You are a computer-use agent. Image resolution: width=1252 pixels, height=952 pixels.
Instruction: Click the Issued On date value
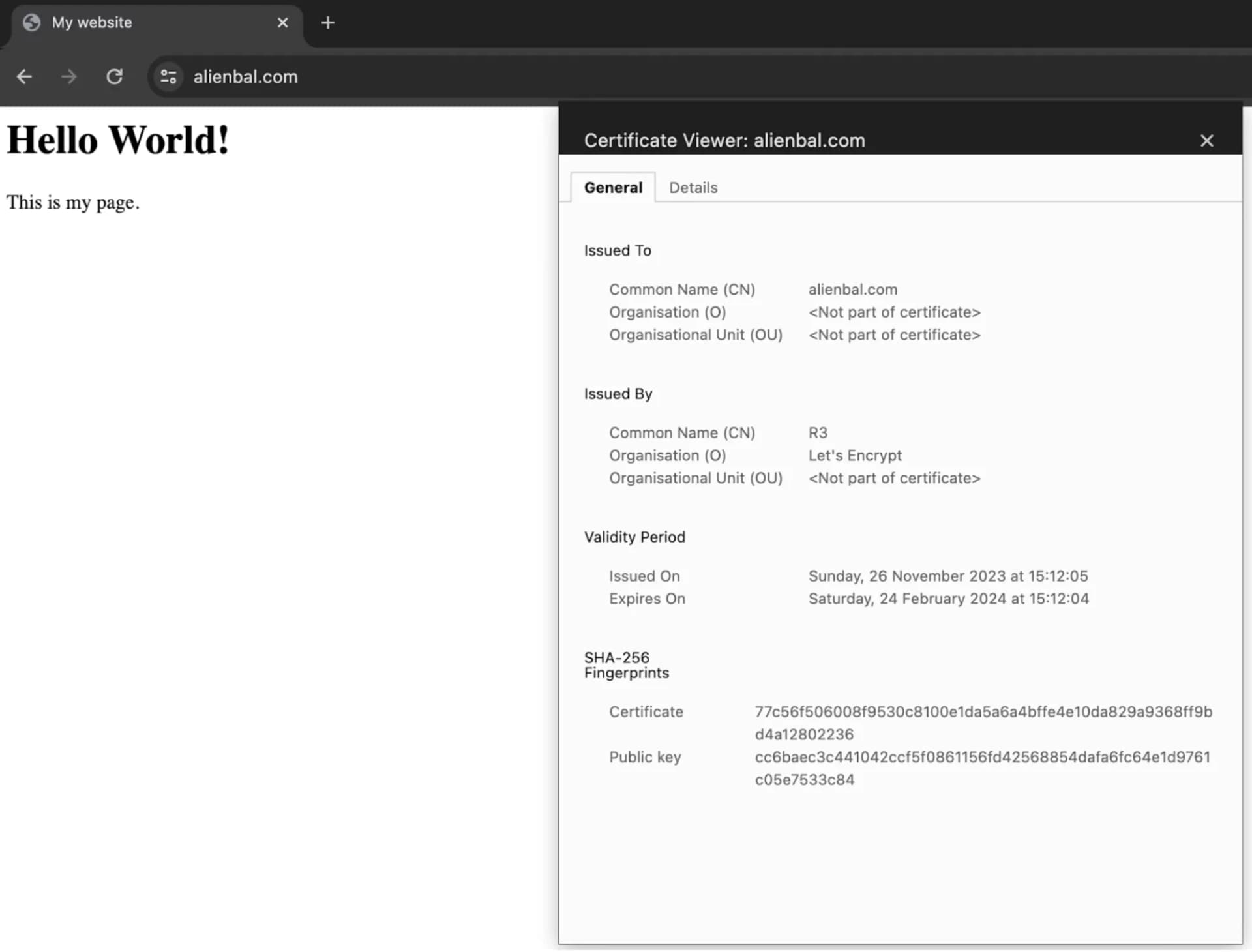pyautogui.click(x=948, y=576)
